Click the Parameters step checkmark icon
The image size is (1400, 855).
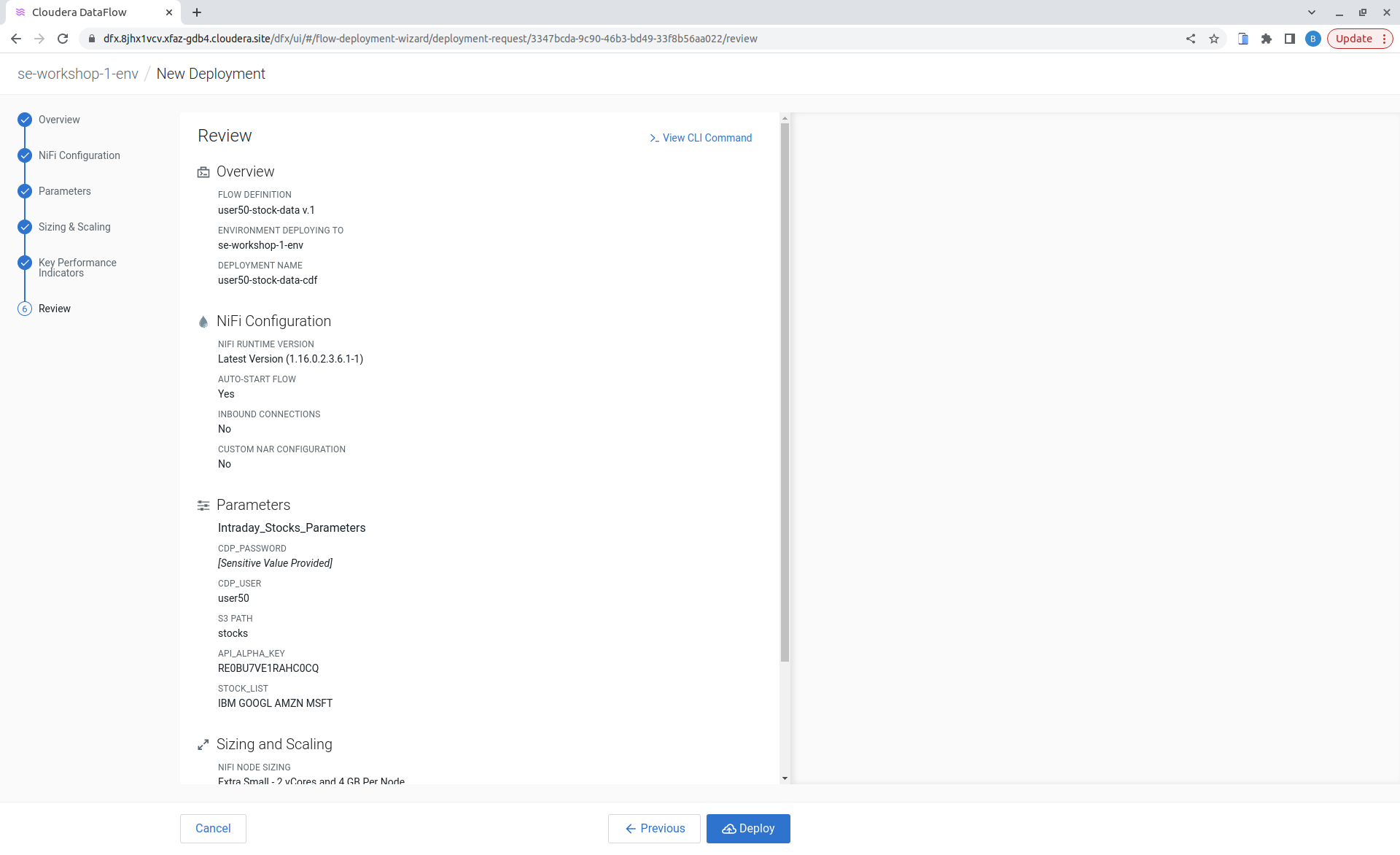pyautogui.click(x=25, y=191)
